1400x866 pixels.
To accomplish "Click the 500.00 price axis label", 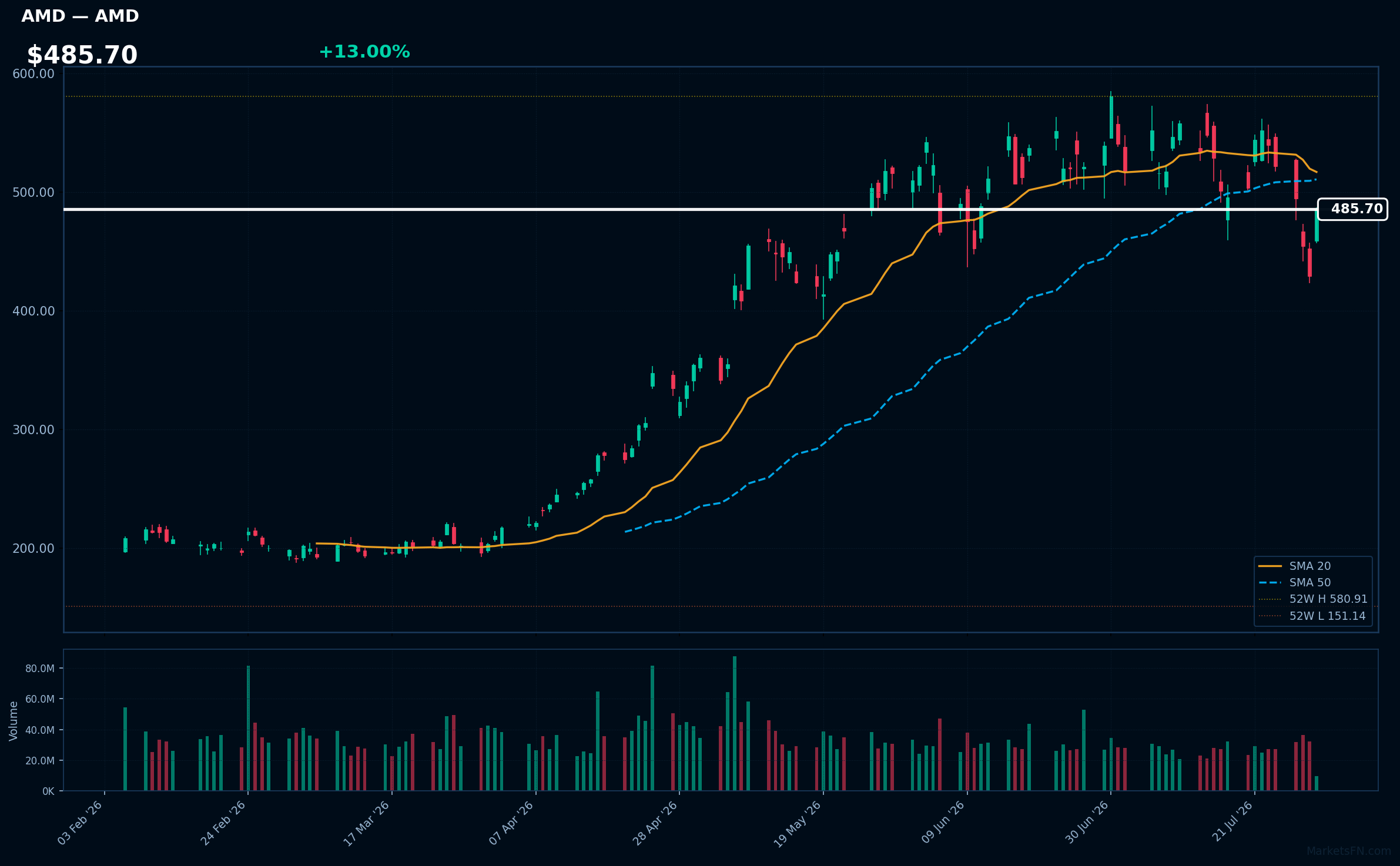I will pyautogui.click(x=34, y=193).
